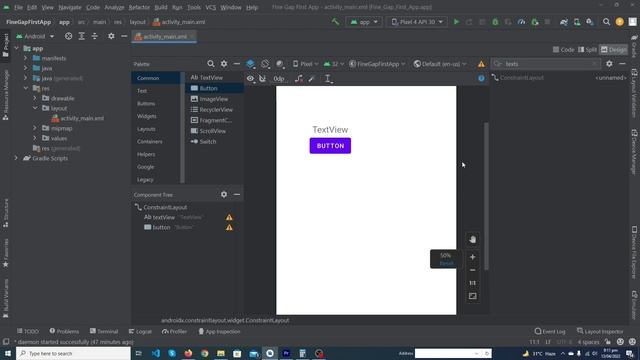Image resolution: width=640 pixels, height=360 pixels.
Task: Open the VCS menu
Action: coord(211,7)
